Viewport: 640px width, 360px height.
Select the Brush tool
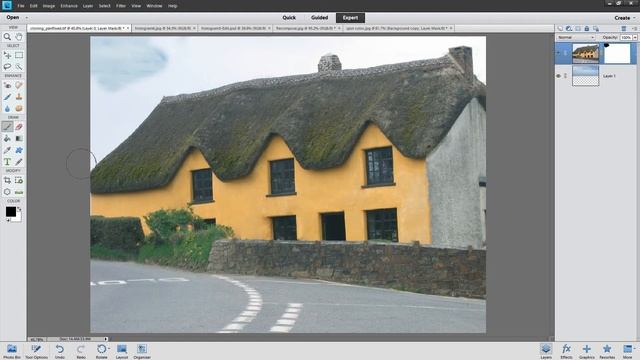(x=7, y=127)
